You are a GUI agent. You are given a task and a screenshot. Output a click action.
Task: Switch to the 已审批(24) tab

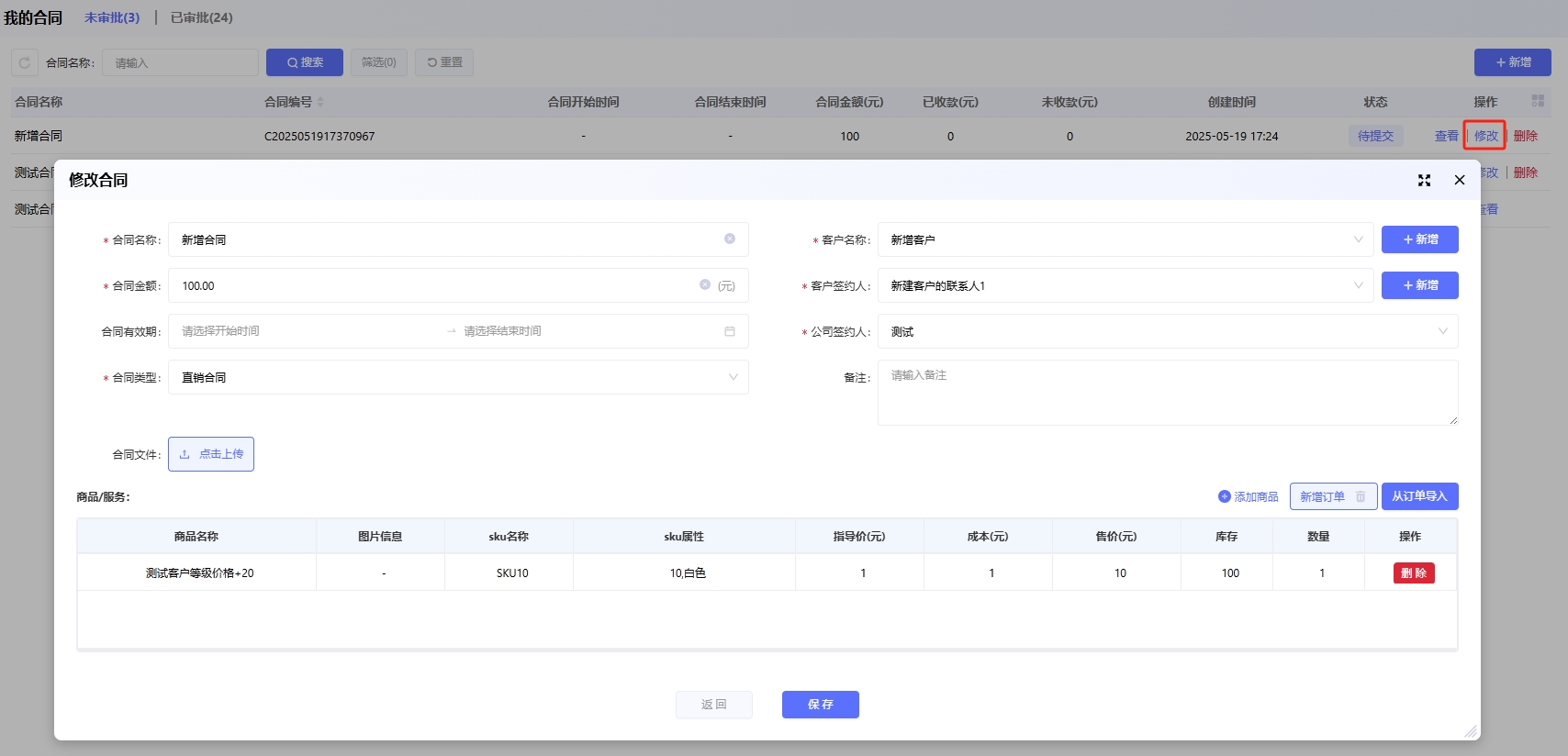202,17
